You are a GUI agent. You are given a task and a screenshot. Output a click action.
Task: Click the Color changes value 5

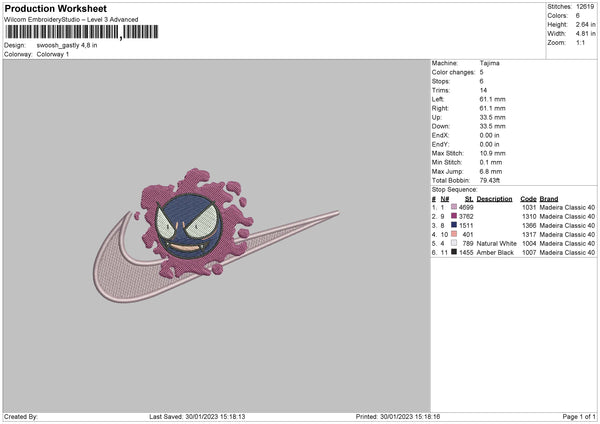coord(481,72)
